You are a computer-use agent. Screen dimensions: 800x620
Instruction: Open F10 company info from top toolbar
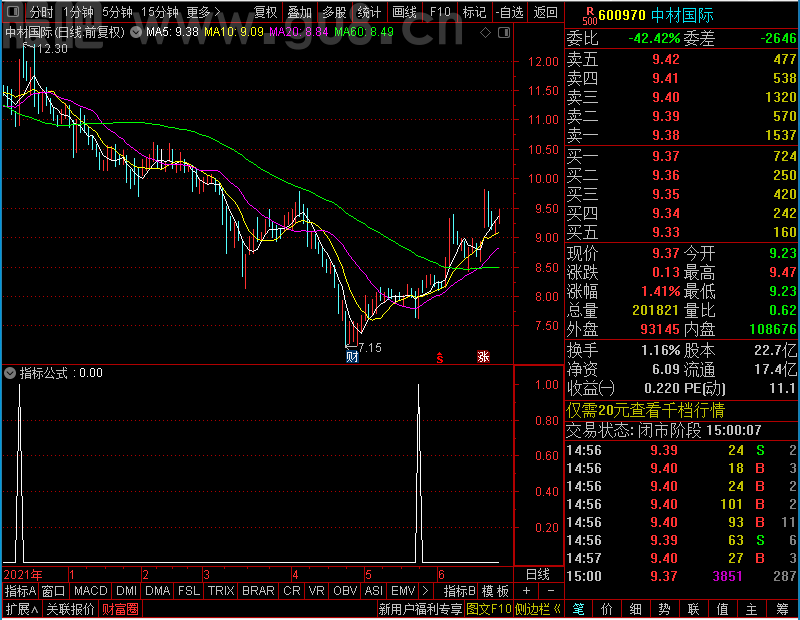[x=440, y=12]
